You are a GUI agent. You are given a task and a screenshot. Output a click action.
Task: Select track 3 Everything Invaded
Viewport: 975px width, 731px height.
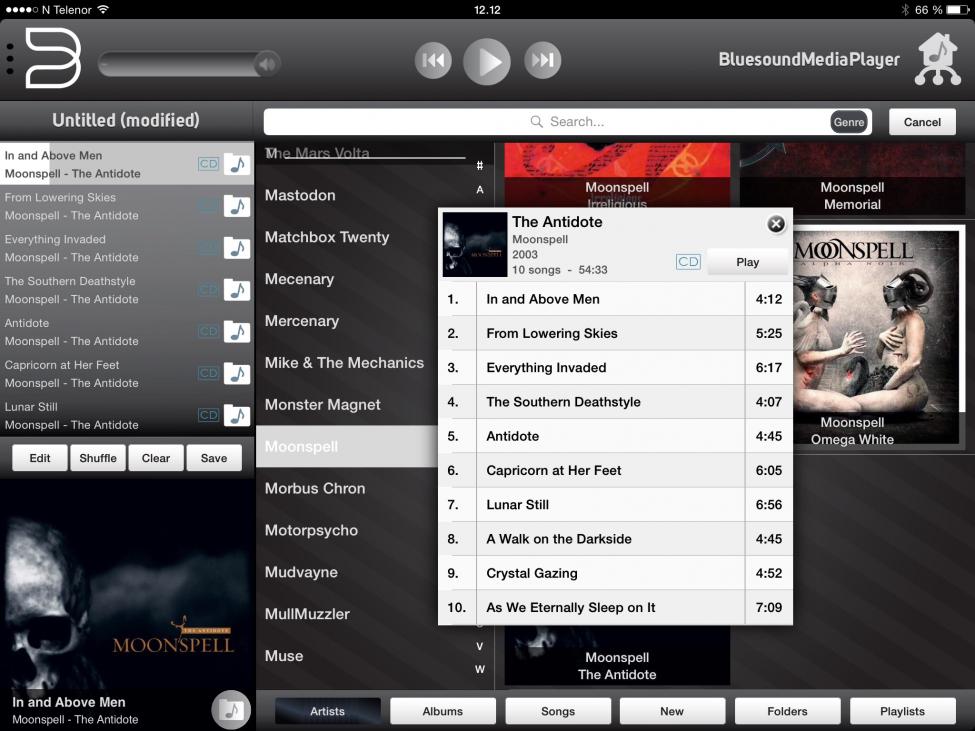coord(615,367)
